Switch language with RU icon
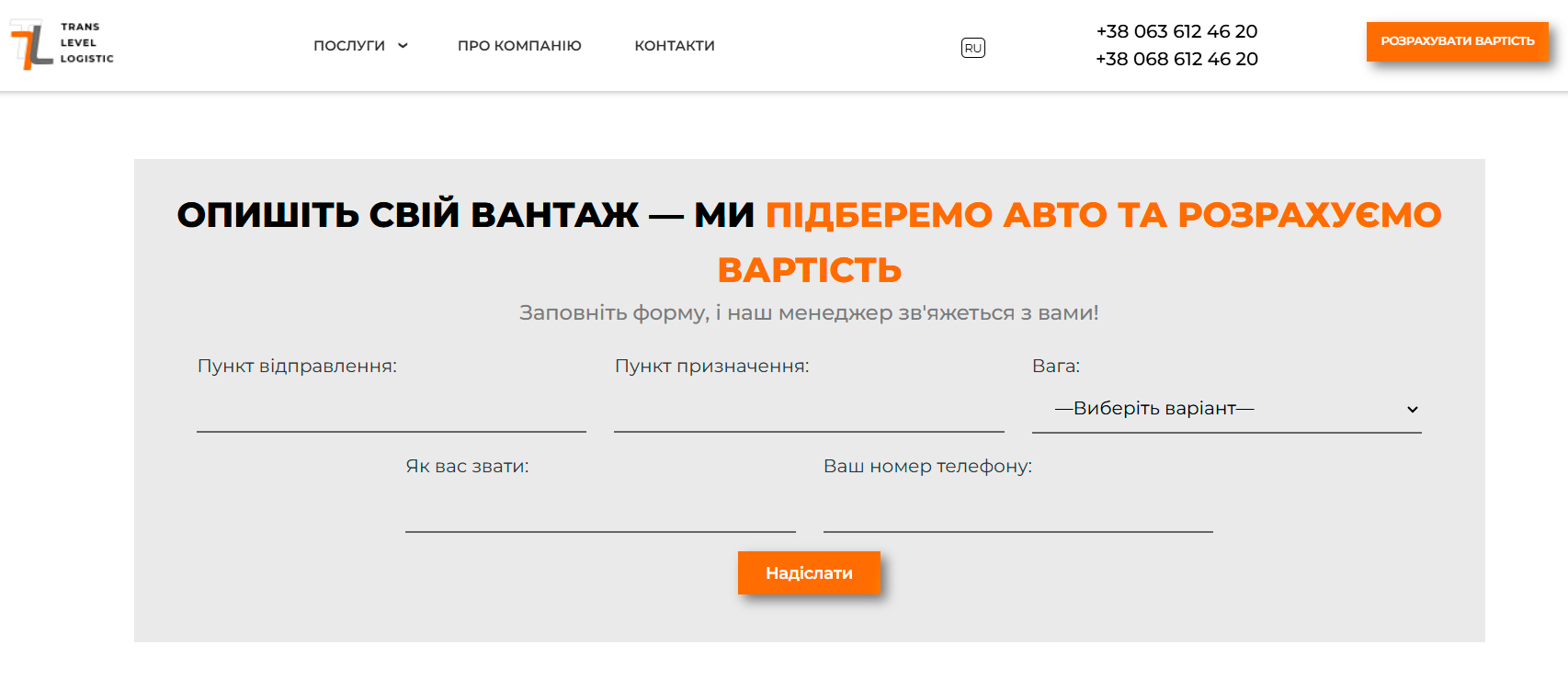This screenshot has width=1568, height=679. [x=973, y=48]
